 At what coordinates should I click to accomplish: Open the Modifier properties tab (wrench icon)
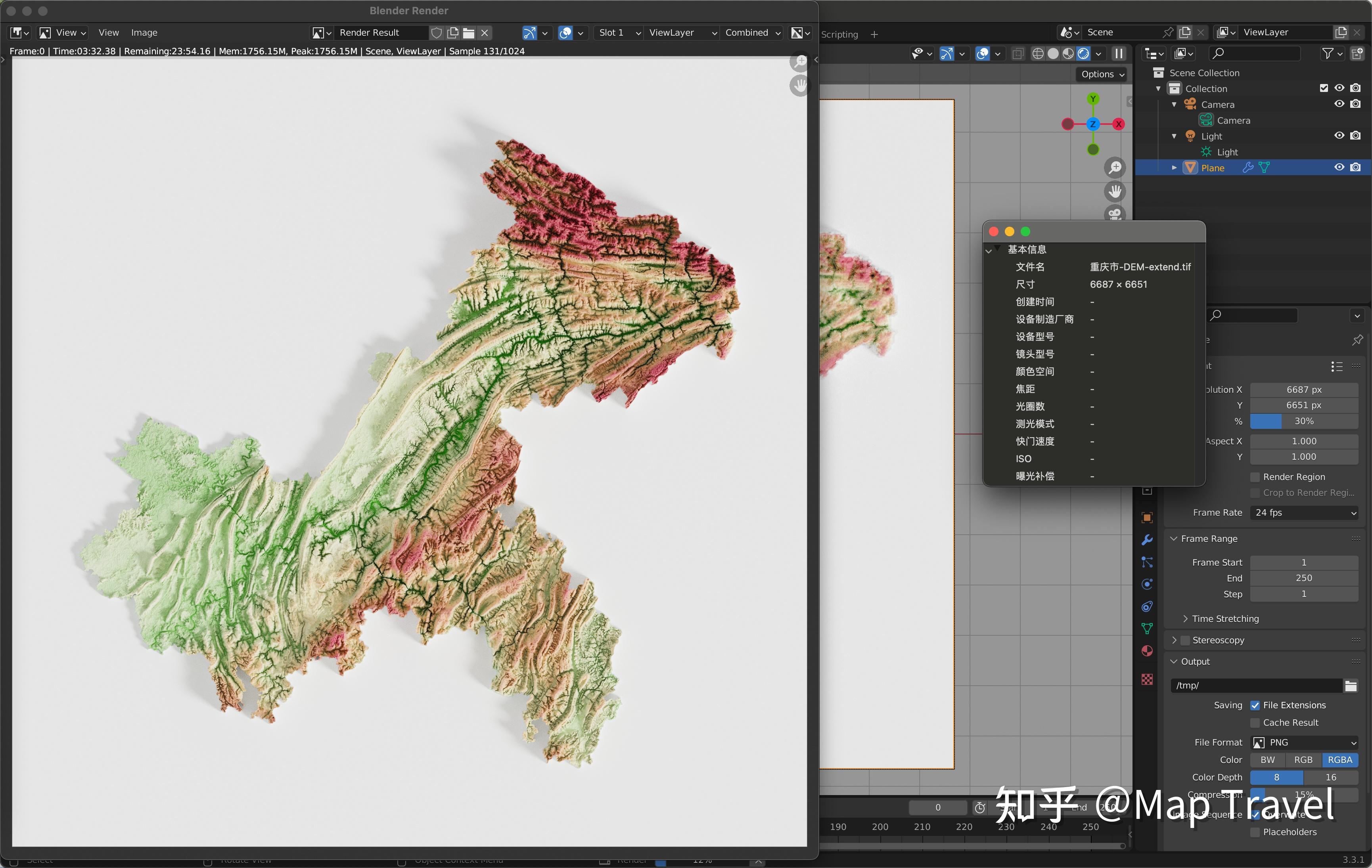(1147, 539)
